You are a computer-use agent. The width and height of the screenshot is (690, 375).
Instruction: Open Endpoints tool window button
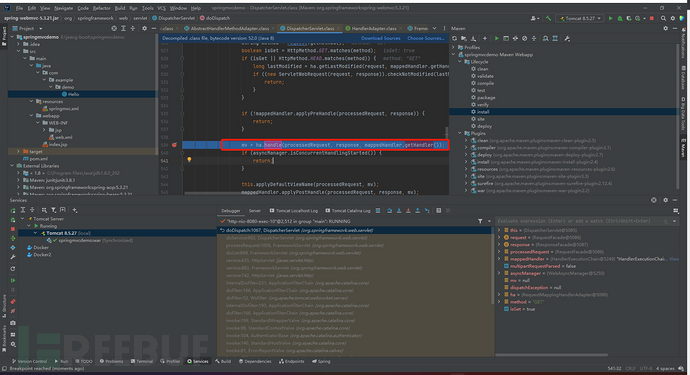click(x=291, y=361)
